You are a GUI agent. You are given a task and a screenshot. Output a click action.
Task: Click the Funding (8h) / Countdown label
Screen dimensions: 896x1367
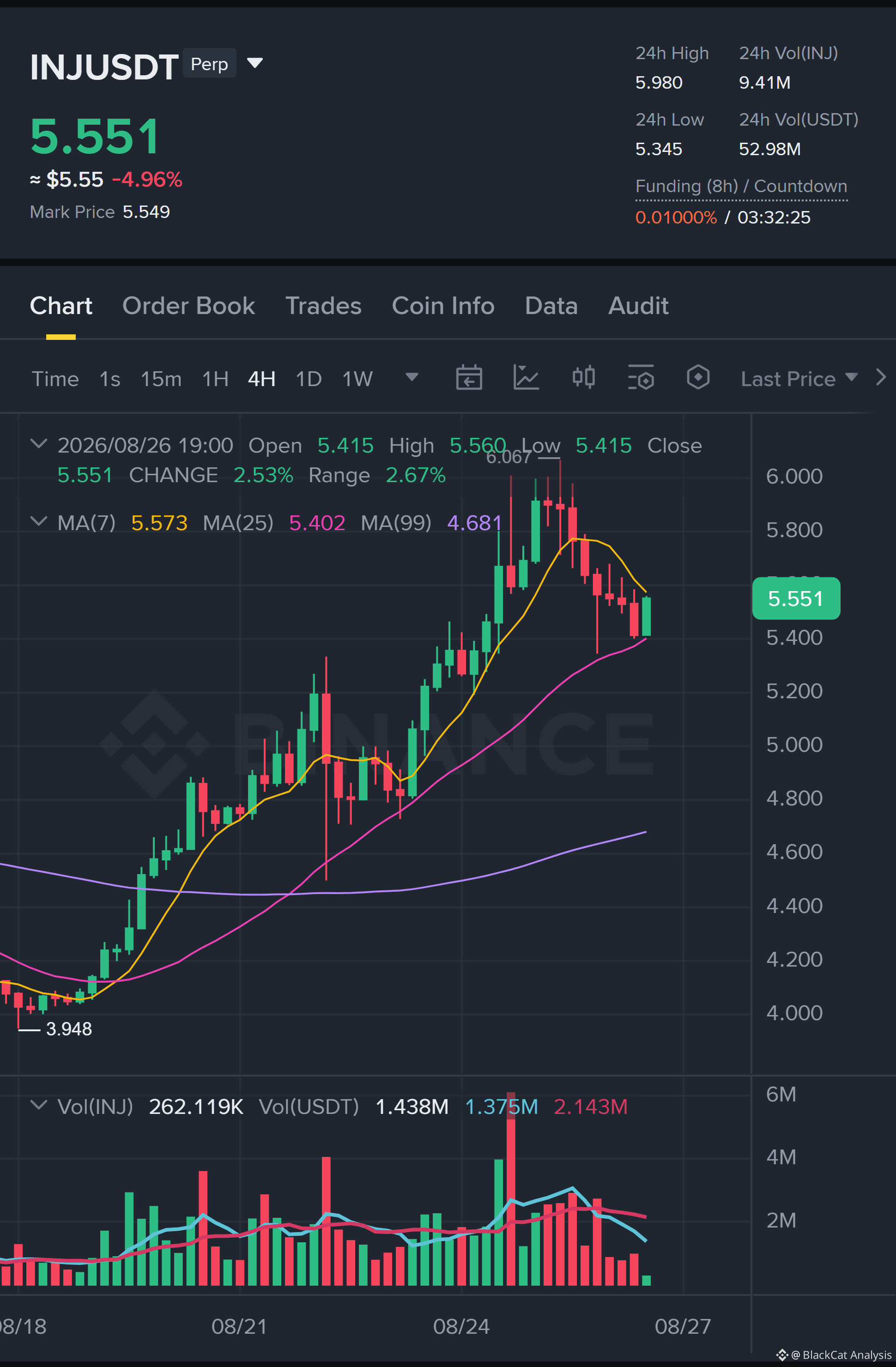tap(741, 187)
